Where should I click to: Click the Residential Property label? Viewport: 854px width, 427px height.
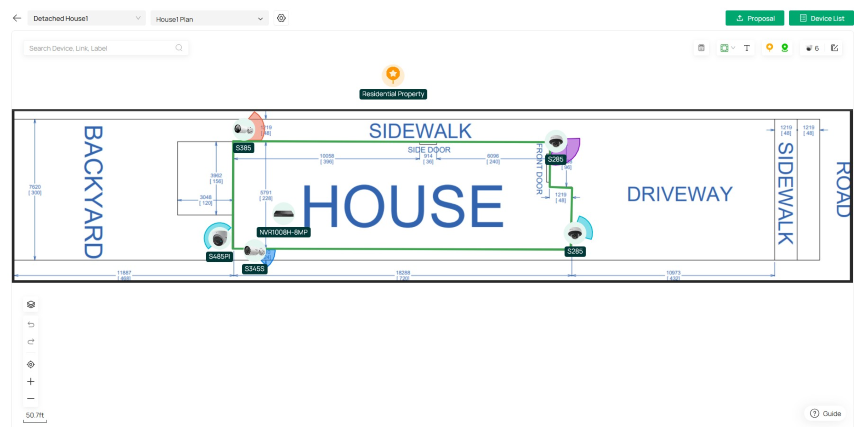[x=393, y=94]
